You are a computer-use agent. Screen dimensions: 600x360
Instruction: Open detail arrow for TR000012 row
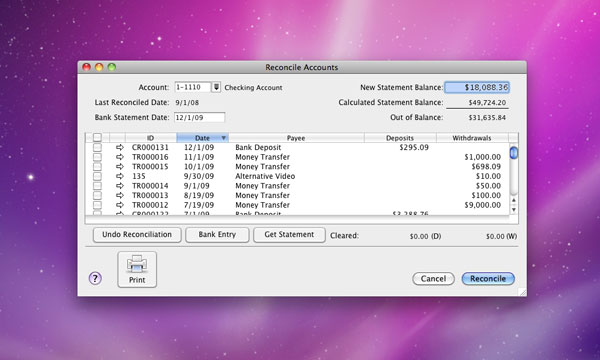click(x=120, y=205)
